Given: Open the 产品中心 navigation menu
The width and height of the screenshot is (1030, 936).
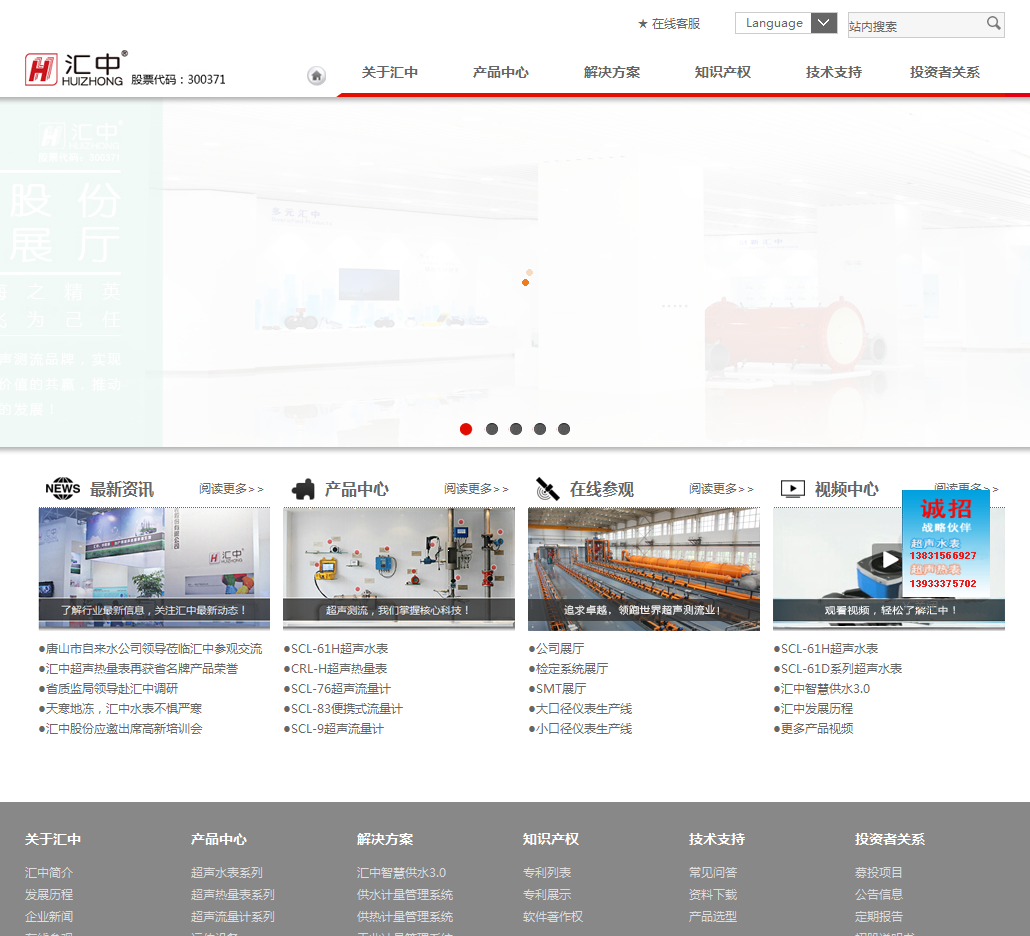Looking at the screenshot, I should pyautogui.click(x=501, y=72).
